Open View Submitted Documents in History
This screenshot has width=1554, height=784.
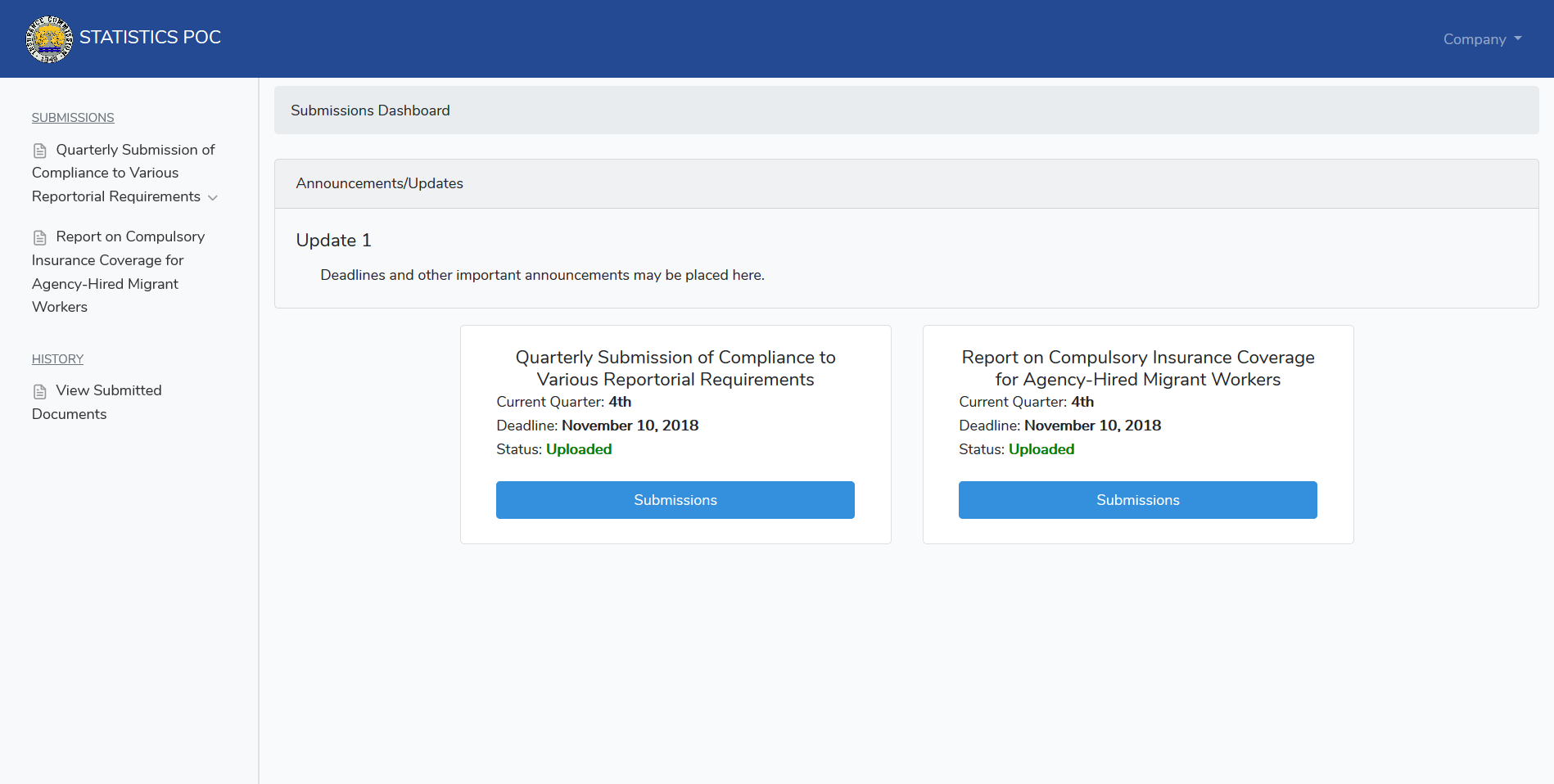[97, 402]
